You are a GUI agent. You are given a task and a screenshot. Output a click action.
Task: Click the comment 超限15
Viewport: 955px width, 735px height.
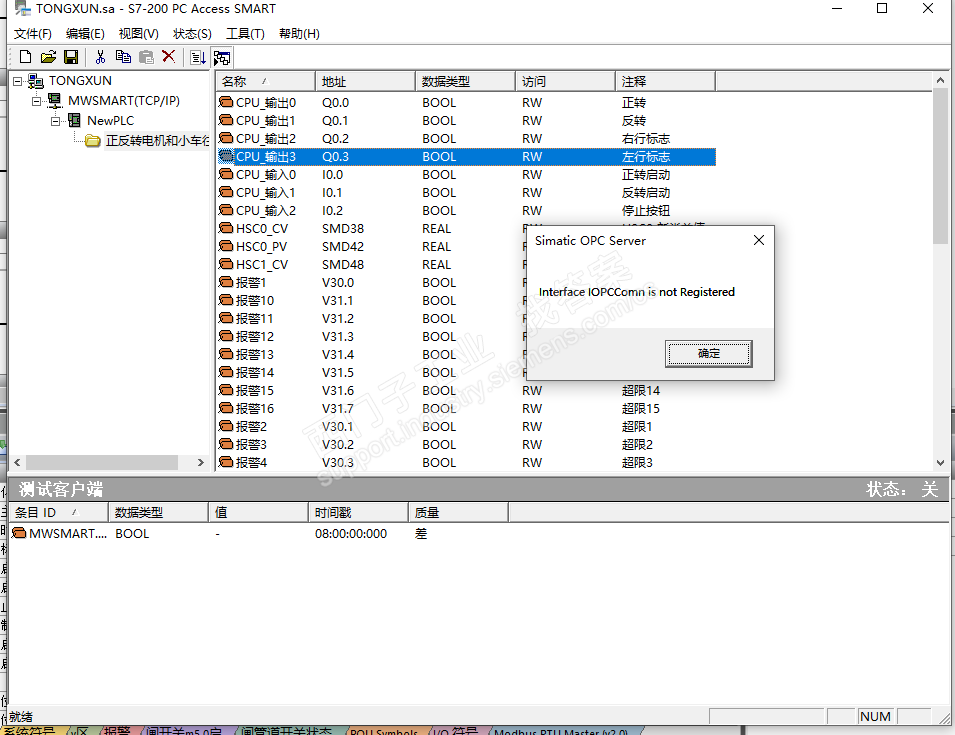641,408
